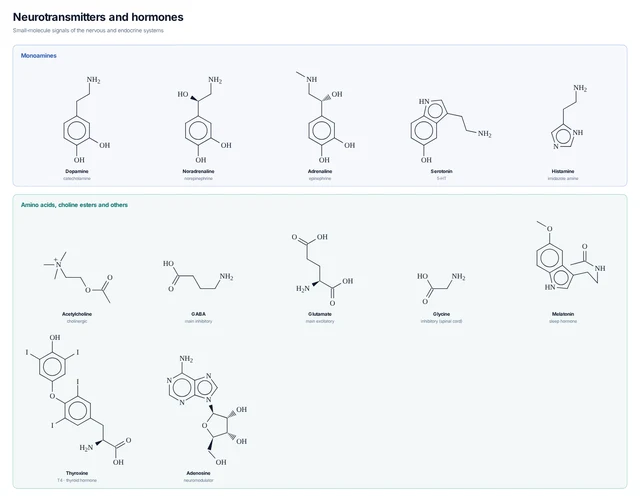The width and height of the screenshot is (640, 501).
Task: Click the 'Histamine' name label
Action: click(563, 171)
